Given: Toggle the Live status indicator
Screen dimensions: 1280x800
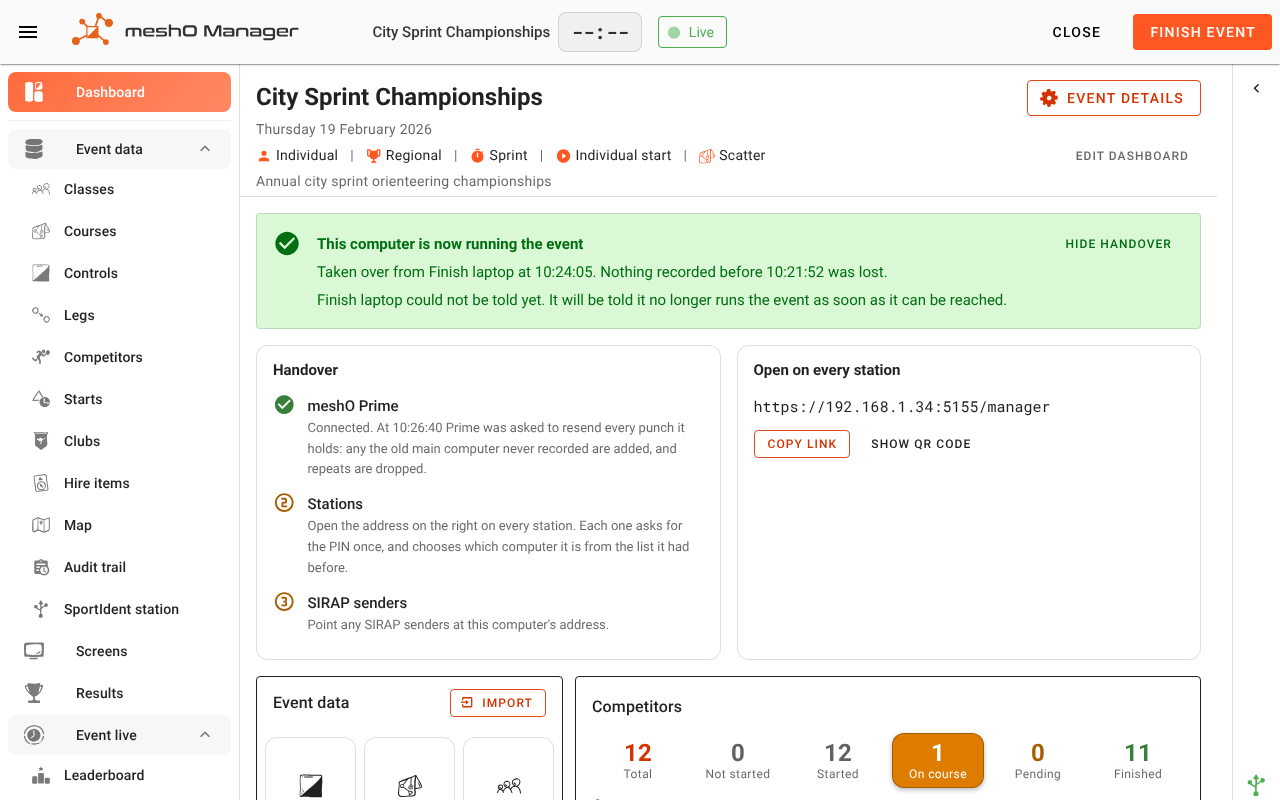Looking at the screenshot, I should coord(692,32).
